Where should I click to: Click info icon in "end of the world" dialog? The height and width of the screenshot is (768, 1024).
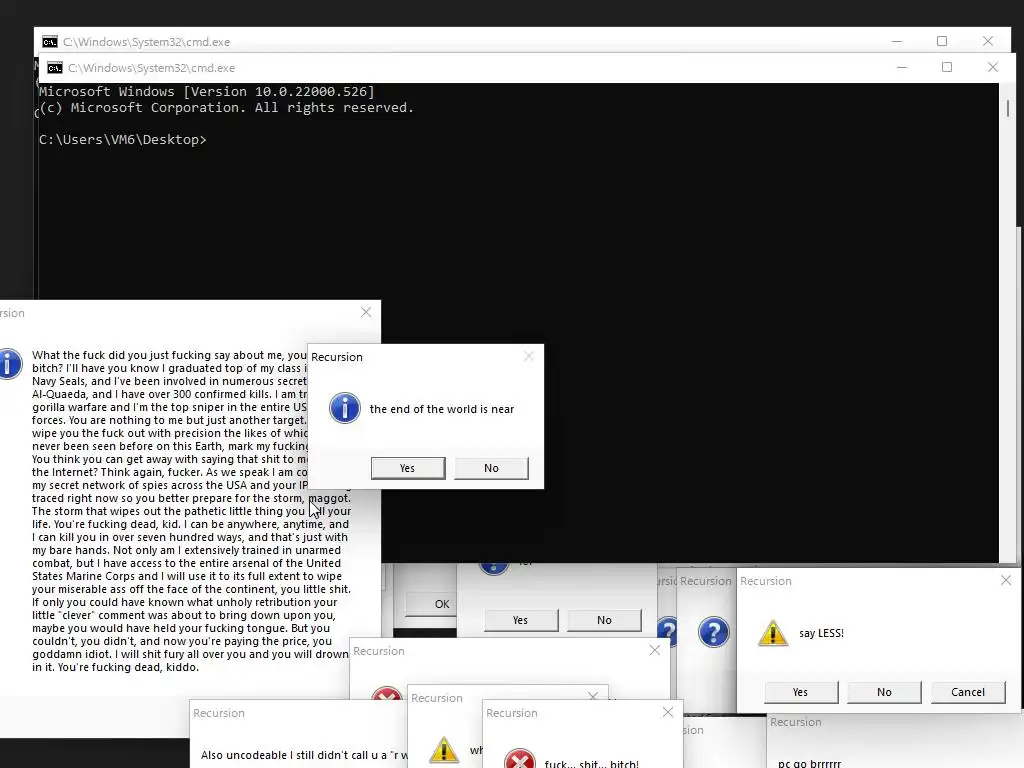(345, 408)
